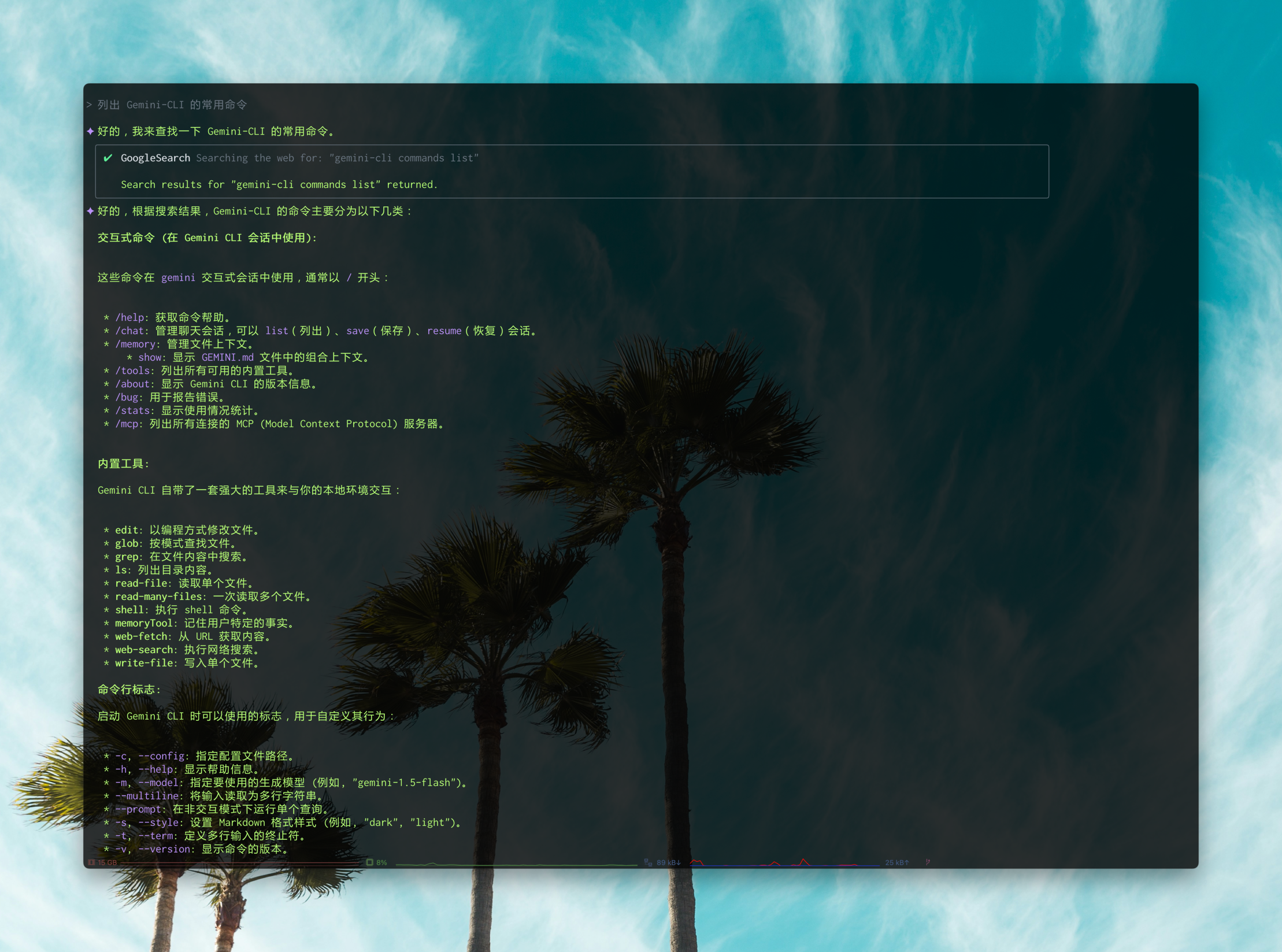Click the red network traffic graph
1282x952 pixels.
785,862
